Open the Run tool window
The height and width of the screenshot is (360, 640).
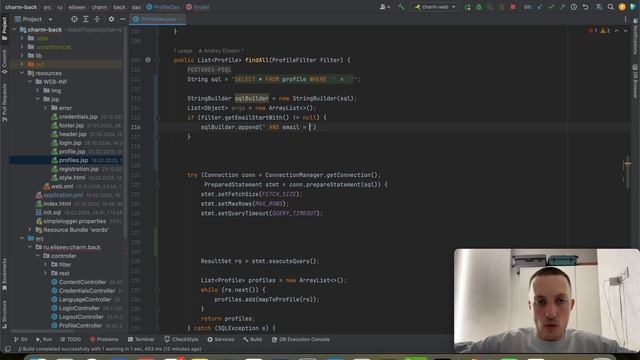point(44,339)
